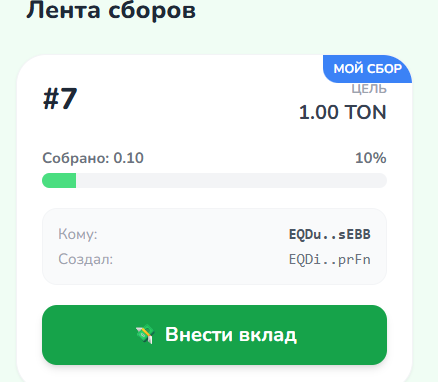438x382 pixels.
Task: Click the money emoji icon on contribute button
Action: click(145, 334)
